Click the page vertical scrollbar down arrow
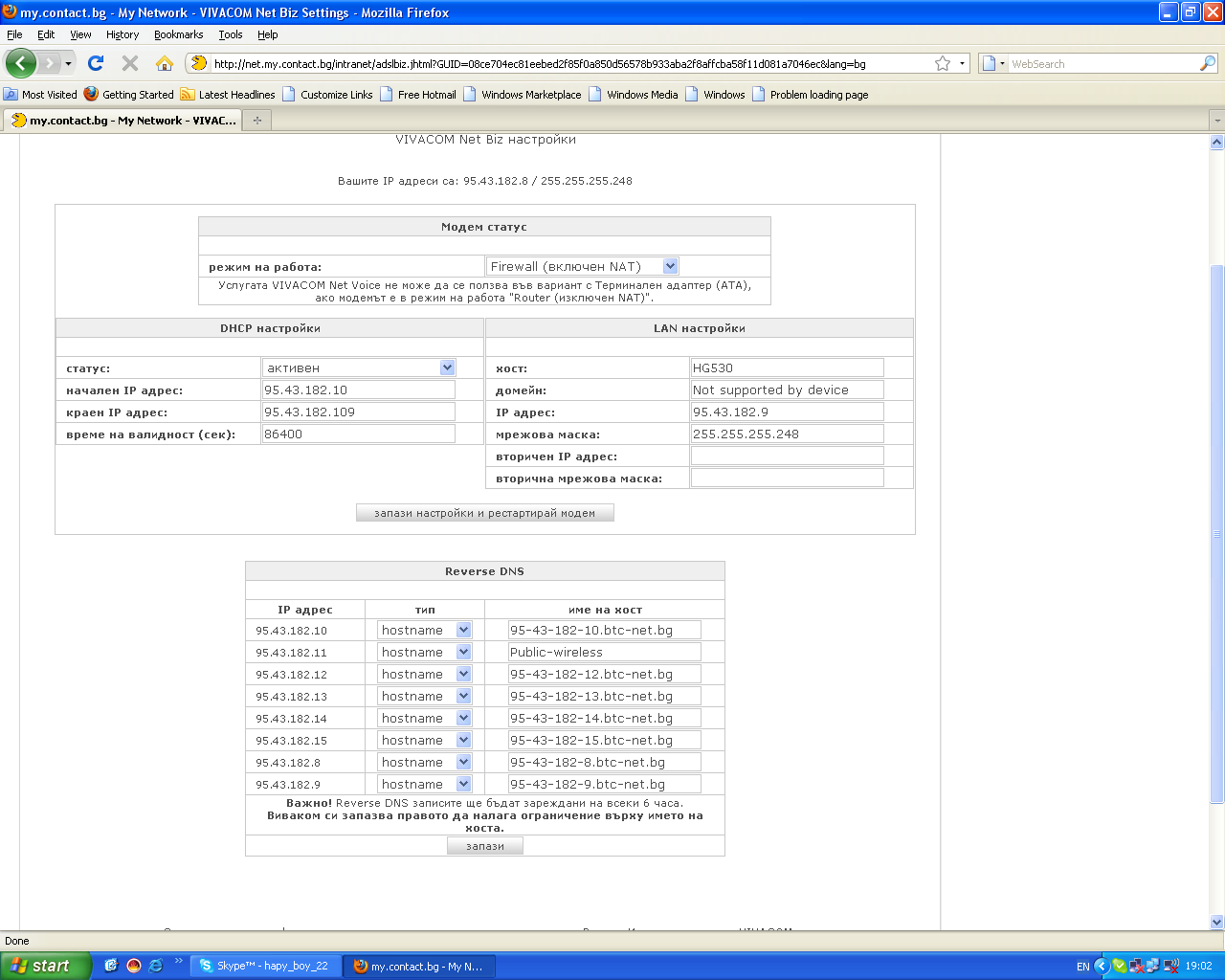The image size is (1225, 980). pos(1217,923)
